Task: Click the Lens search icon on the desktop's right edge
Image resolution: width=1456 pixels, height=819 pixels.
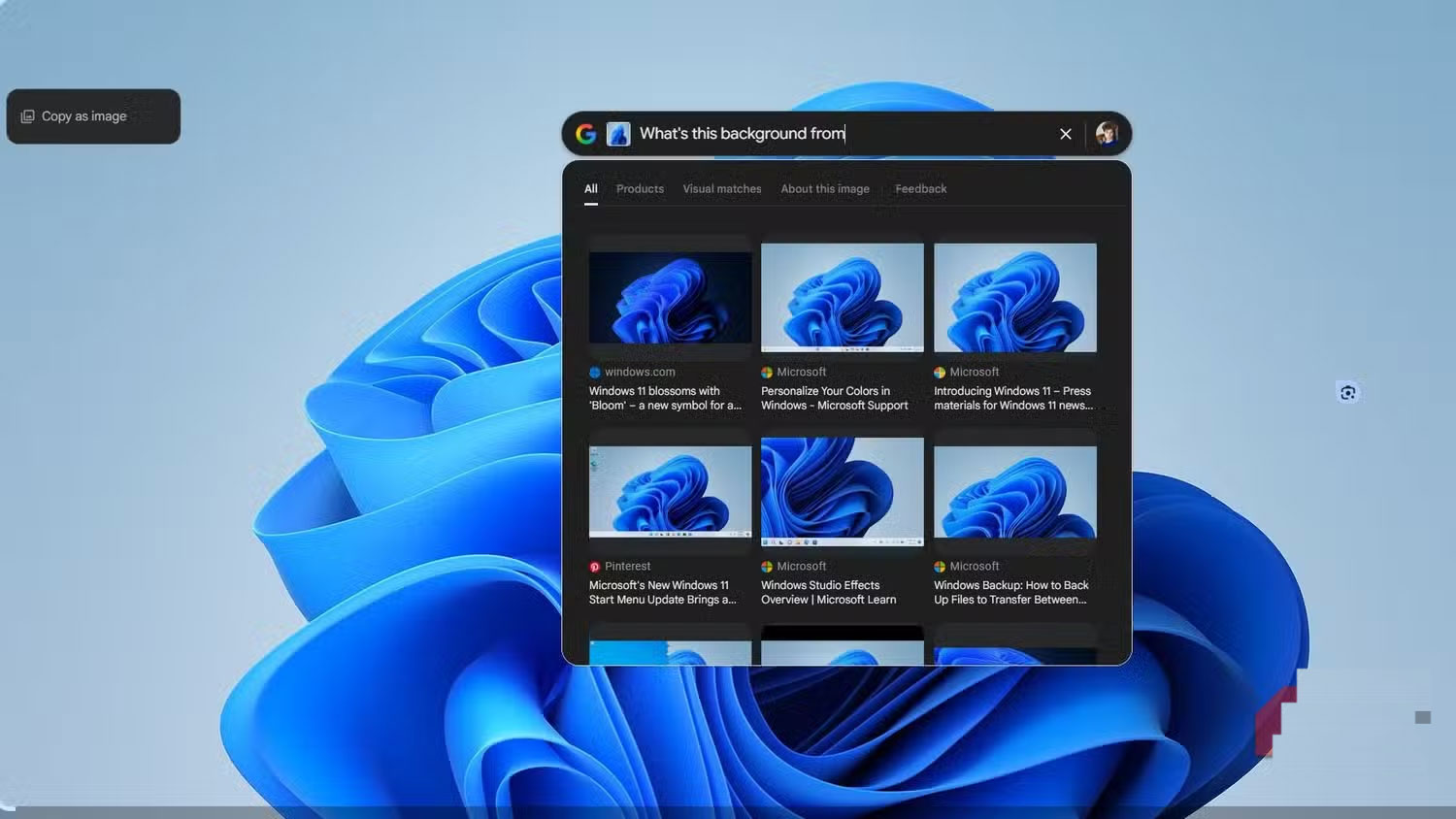Action: click(1348, 392)
